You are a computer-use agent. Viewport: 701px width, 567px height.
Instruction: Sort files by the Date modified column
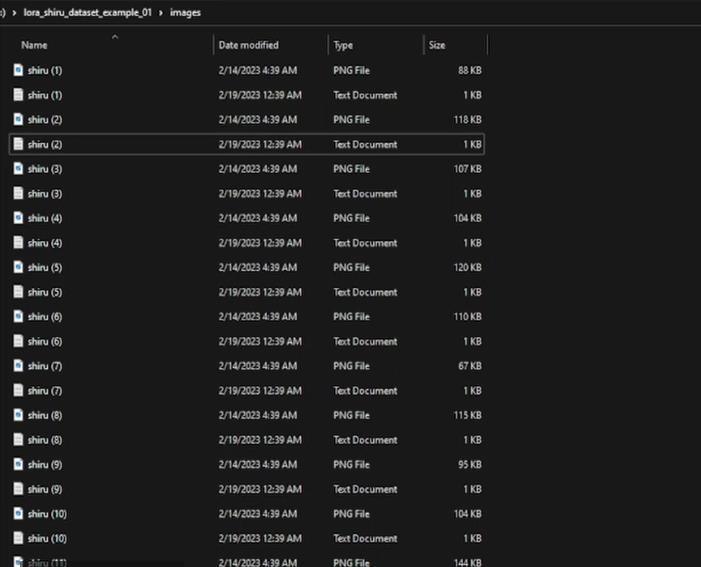coord(248,45)
